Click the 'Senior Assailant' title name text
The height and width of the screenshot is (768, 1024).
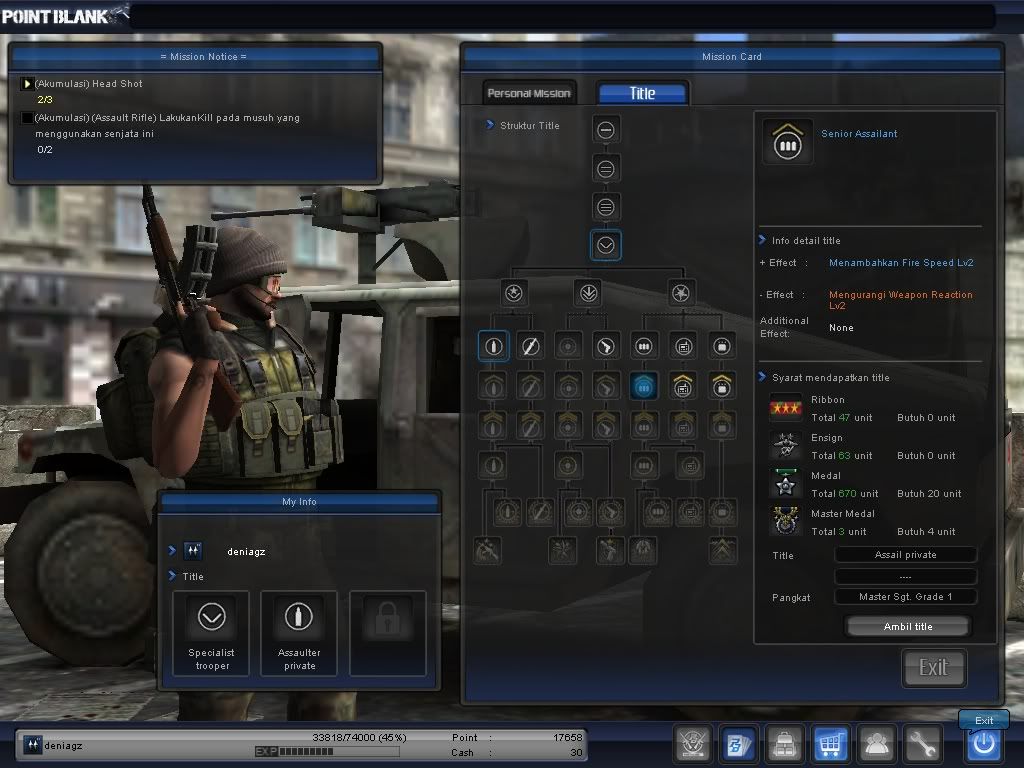coord(859,133)
